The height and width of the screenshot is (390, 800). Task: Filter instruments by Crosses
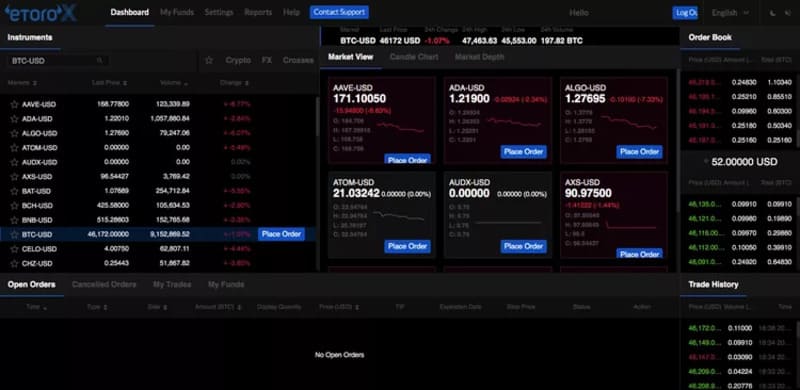tap(298, 60)
